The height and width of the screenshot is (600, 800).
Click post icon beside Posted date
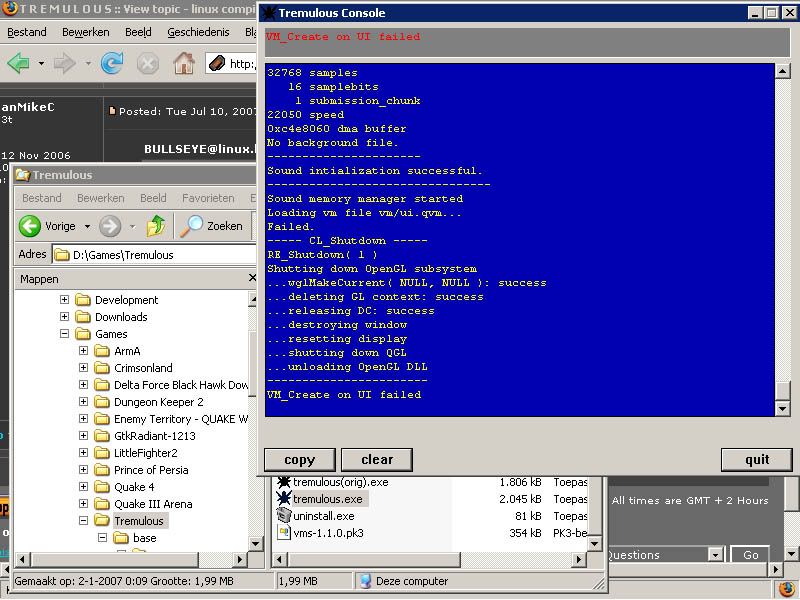112,111
